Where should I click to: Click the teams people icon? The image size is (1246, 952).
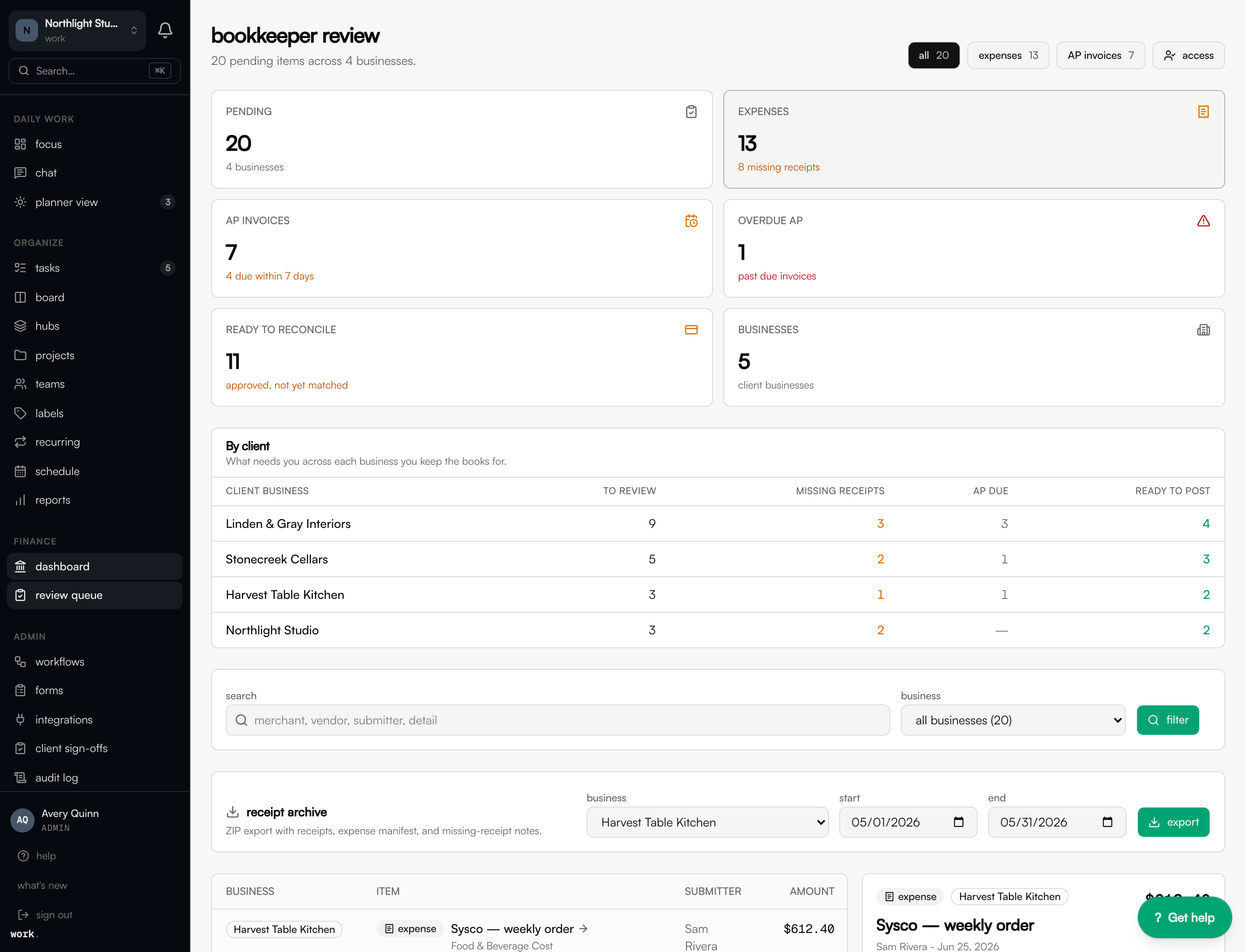pos(20,384)
